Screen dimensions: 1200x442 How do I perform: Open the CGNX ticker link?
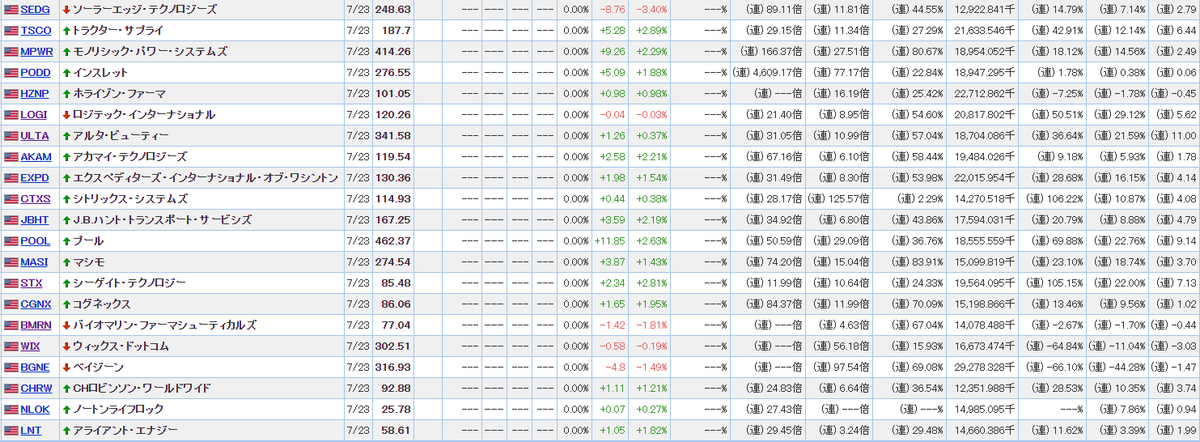(36, 303)
